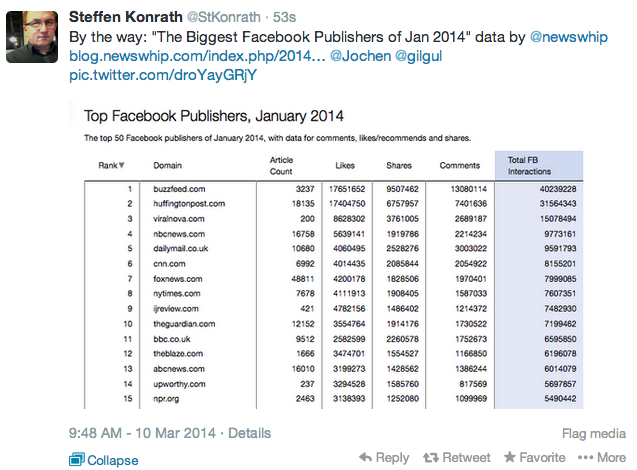Collapse the expanded tweet
637x470 pixels.
[104, 460]
